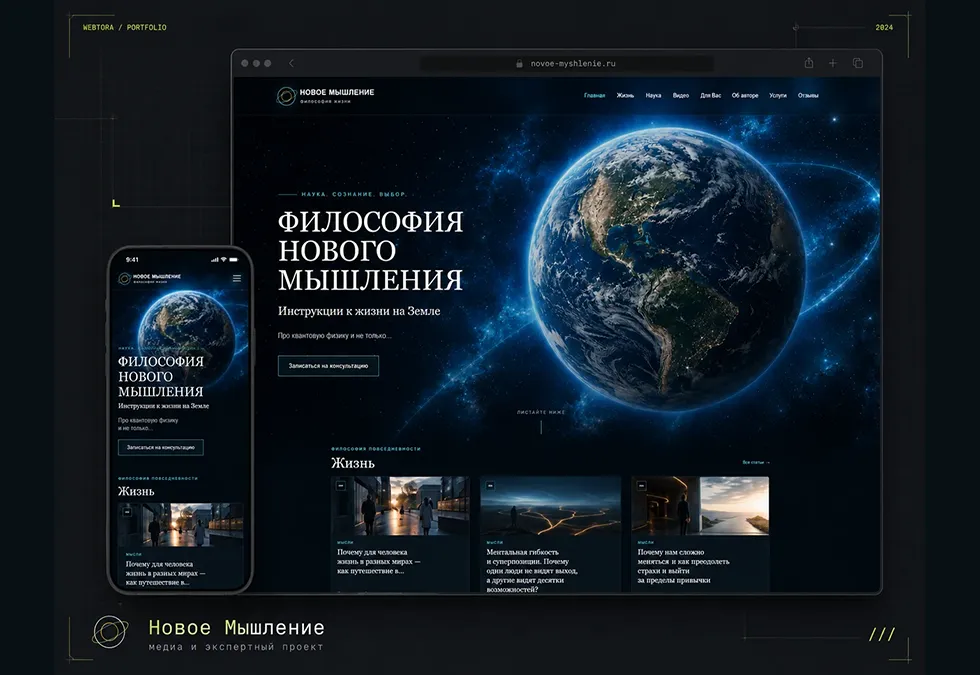Open article thumbnail with corridor and seascape

click(x=700, y=506)
